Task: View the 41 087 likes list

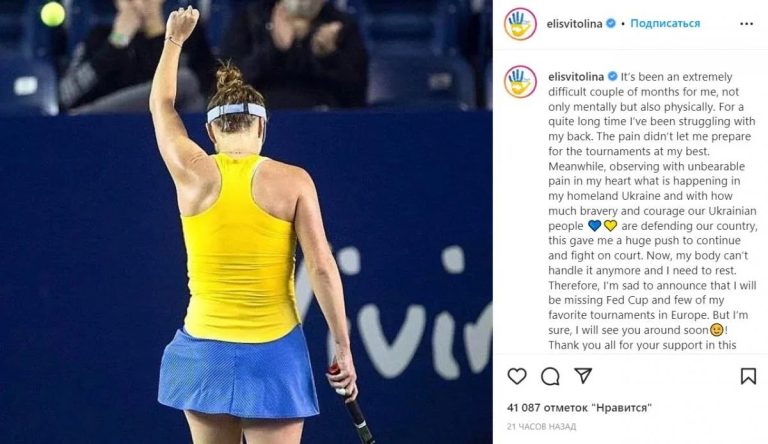Action: [x=580, y=407]
